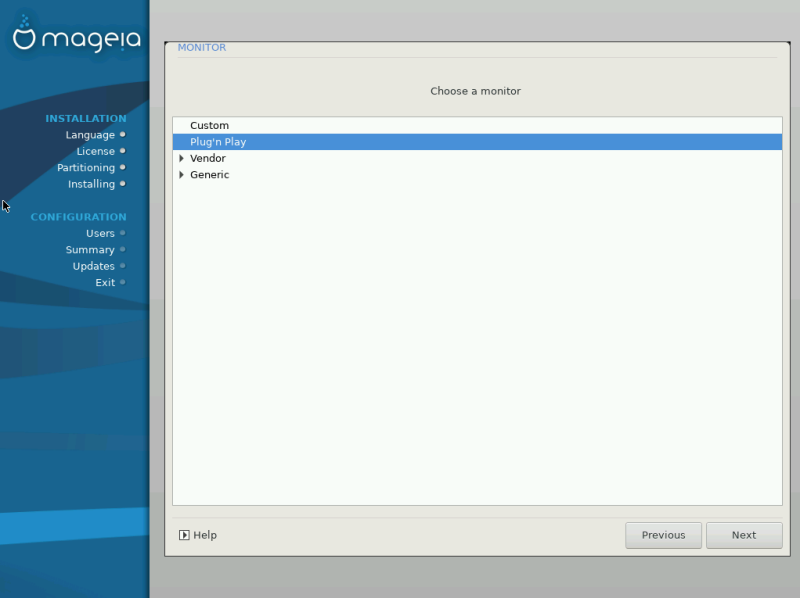Expand the Vendor monitor list
800x598 pixels.
[181, 158]
